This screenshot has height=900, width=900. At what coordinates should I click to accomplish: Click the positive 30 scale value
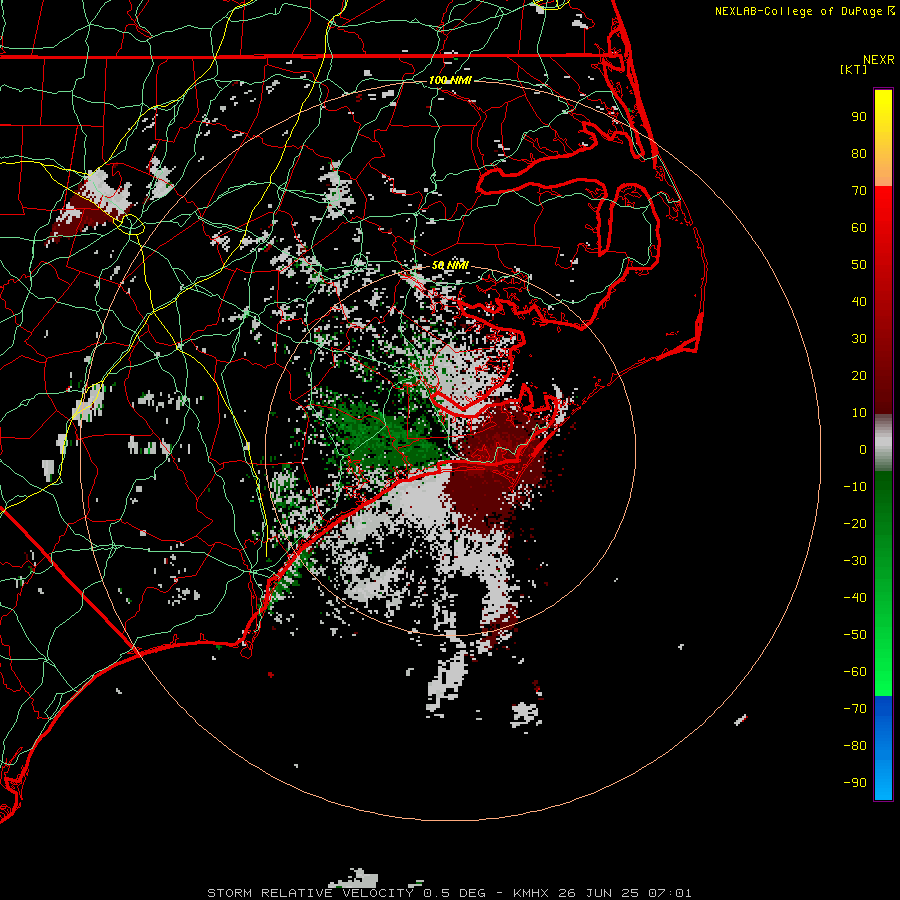(859, 339)
